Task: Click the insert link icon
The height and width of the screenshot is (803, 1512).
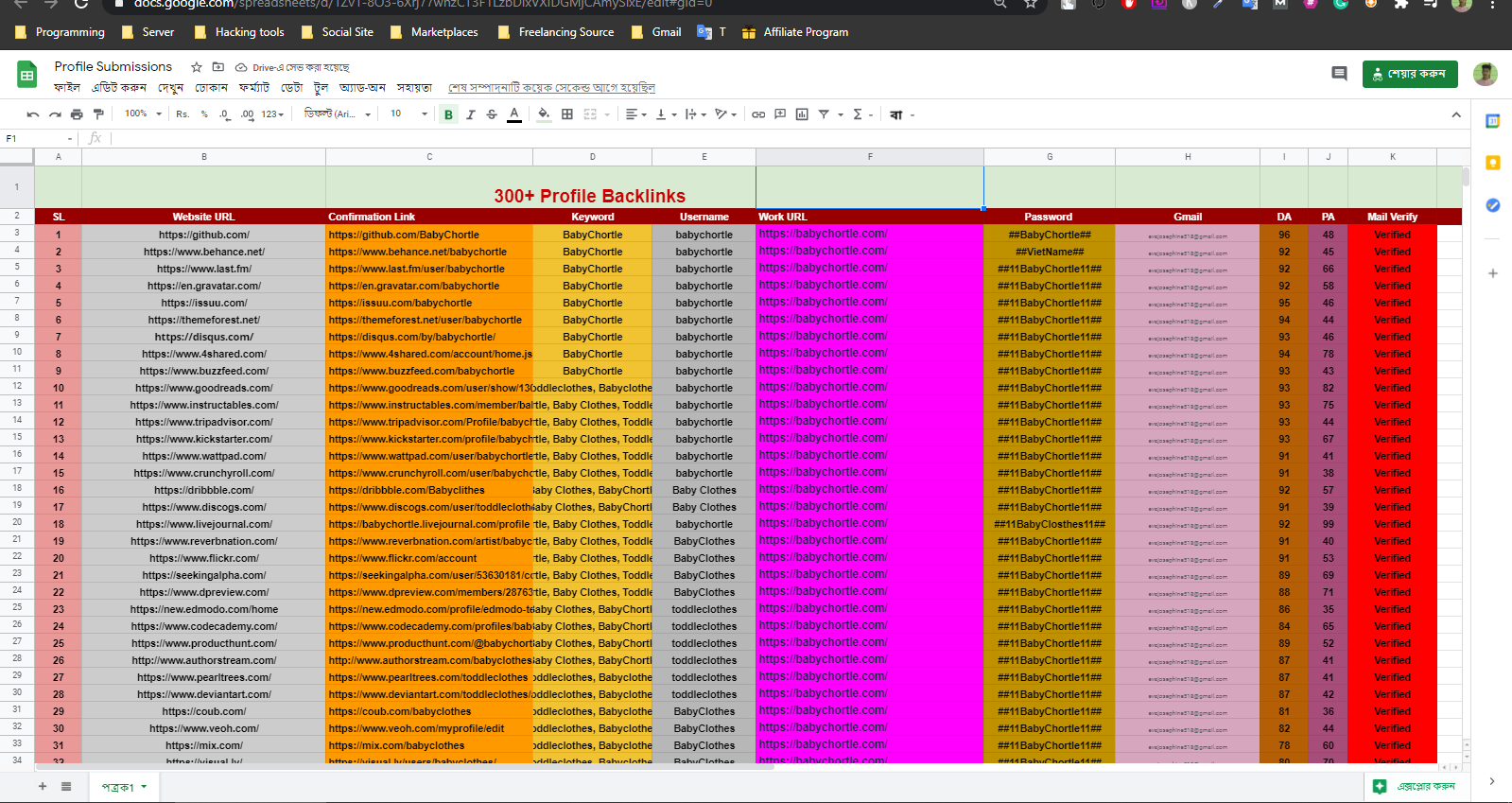Action: tap(758, 114)
